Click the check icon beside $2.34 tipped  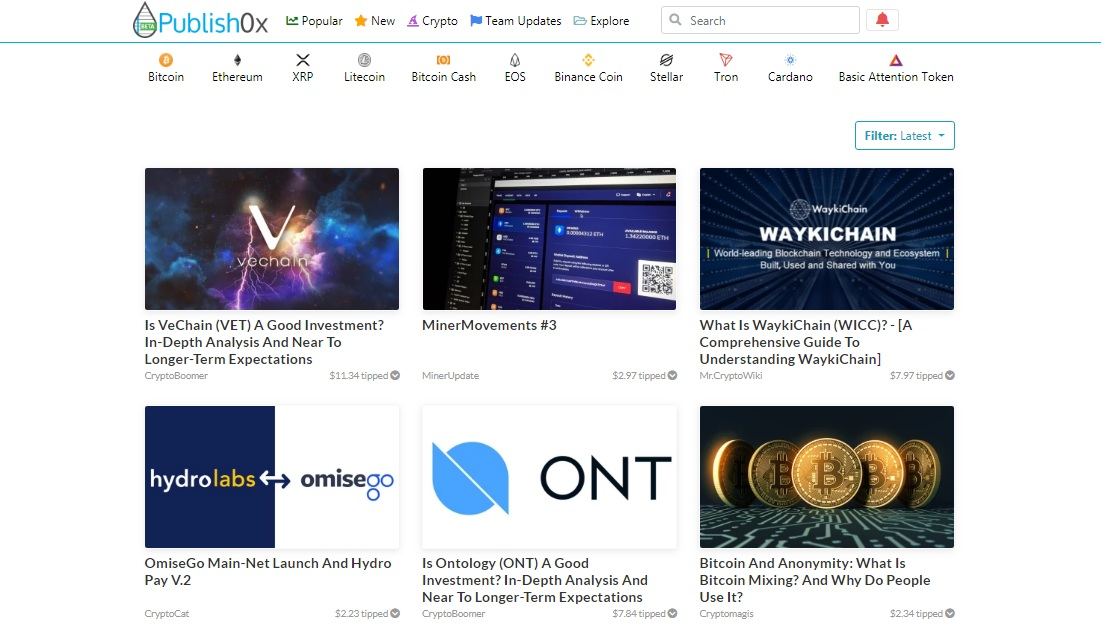950,614
